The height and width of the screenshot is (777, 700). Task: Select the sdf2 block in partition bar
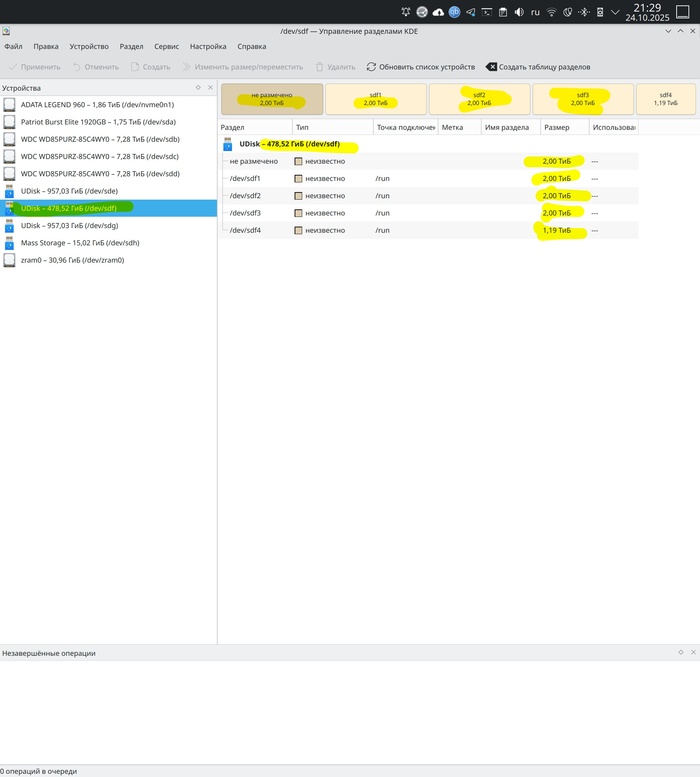coord(479,99)
